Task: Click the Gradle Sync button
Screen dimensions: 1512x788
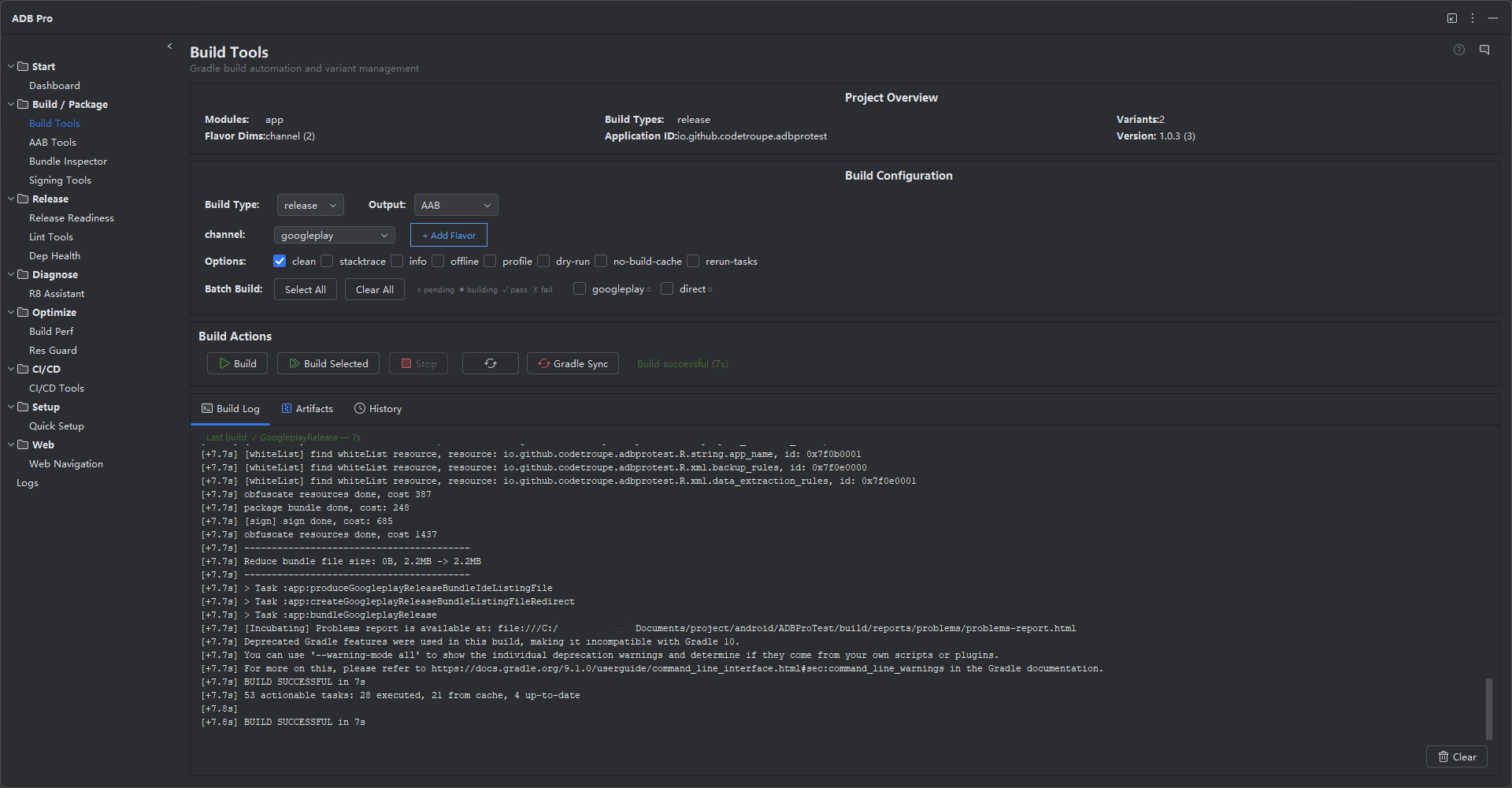Action: tap(573, 363)
